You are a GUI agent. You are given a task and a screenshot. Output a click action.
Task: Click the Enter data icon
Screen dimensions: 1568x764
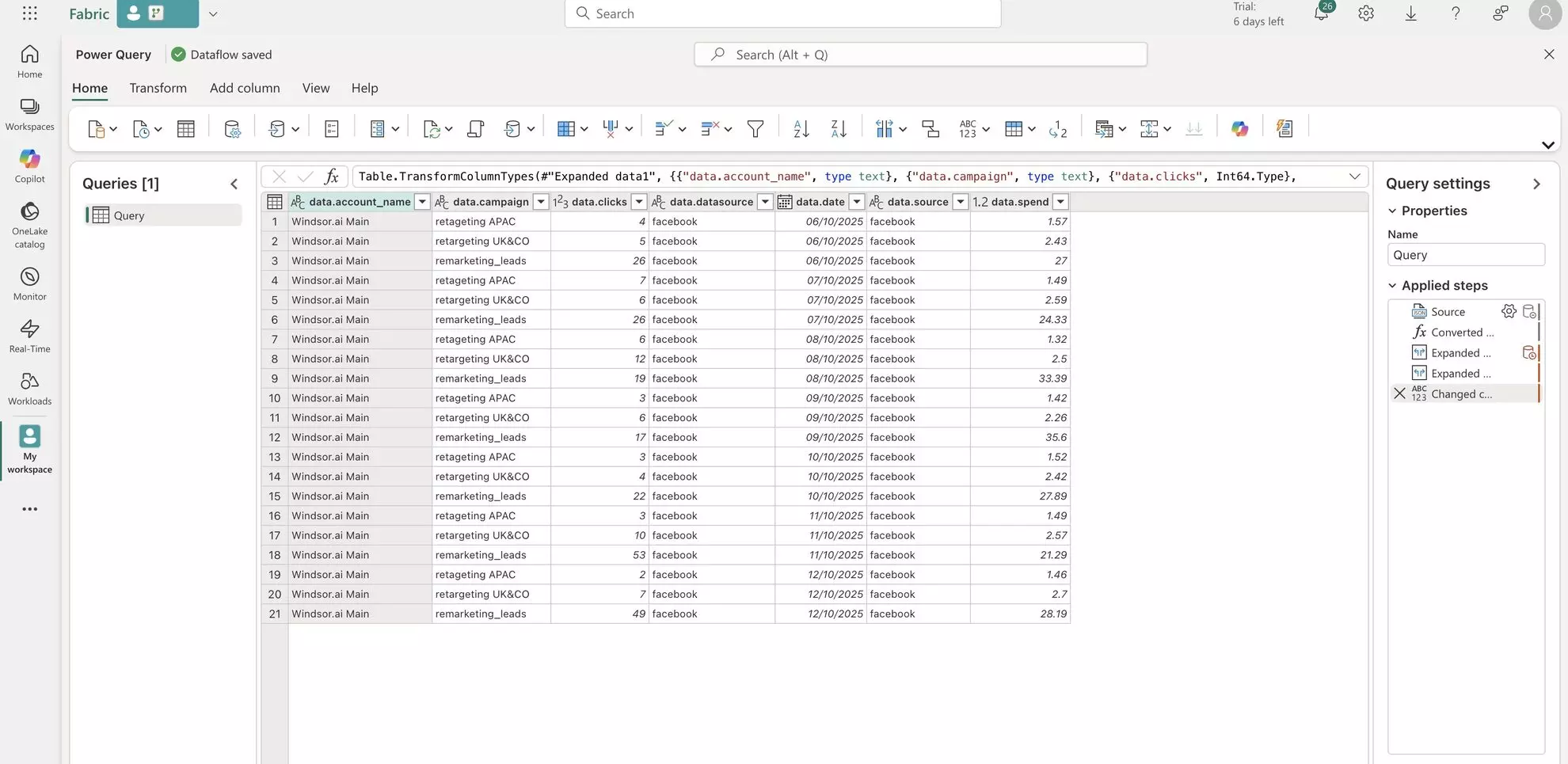coord(185,127)
